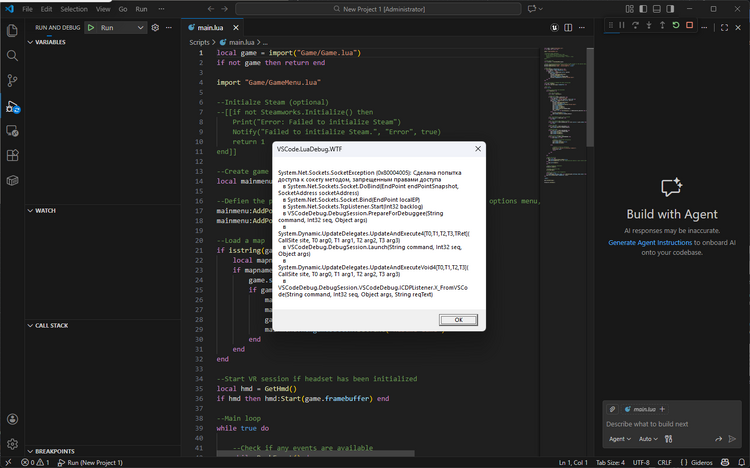The image size is (750, 468).
Task: Open launch.json via the debug gear icon
Action: pyautogui.click(x=155, y=28)
